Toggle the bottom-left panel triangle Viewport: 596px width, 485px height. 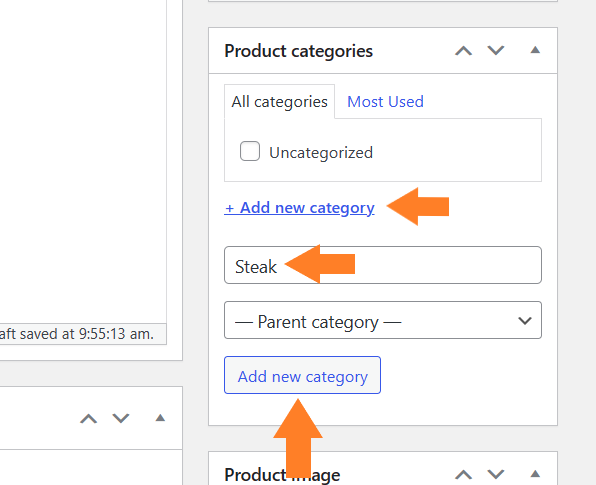click(160, 418)
